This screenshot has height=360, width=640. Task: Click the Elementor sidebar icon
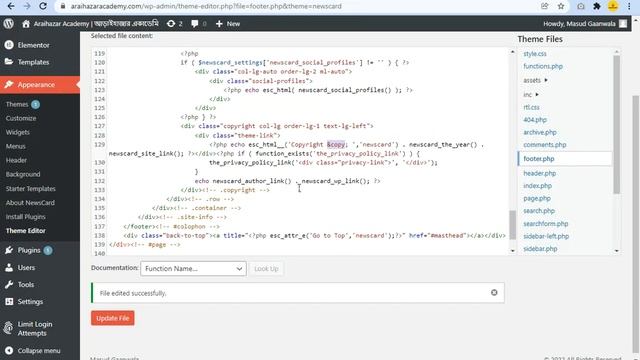pyautogui.click(x=9, y=45)
